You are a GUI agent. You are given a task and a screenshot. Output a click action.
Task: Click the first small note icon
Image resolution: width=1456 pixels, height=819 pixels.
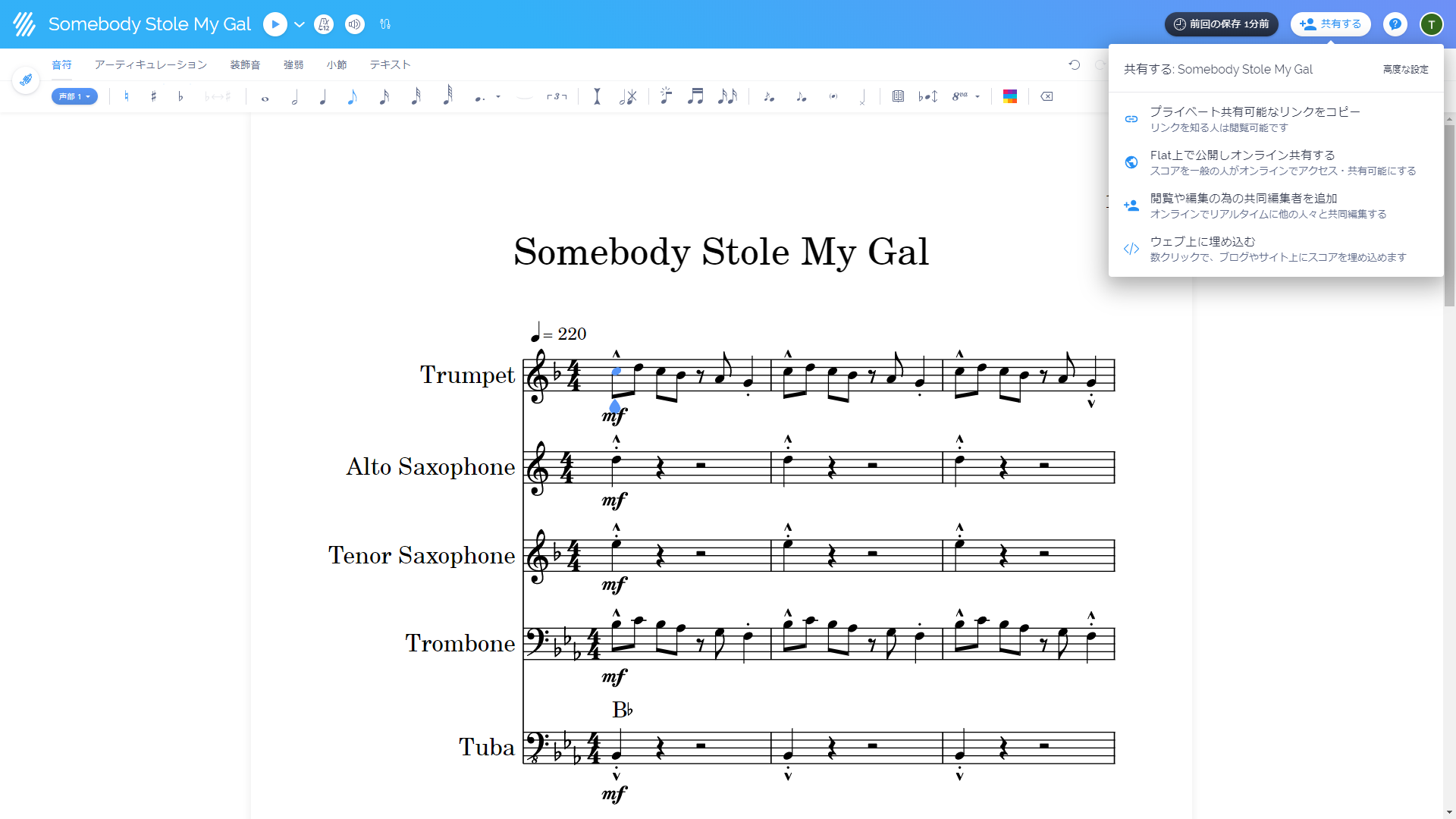click(x=769, y=96)
